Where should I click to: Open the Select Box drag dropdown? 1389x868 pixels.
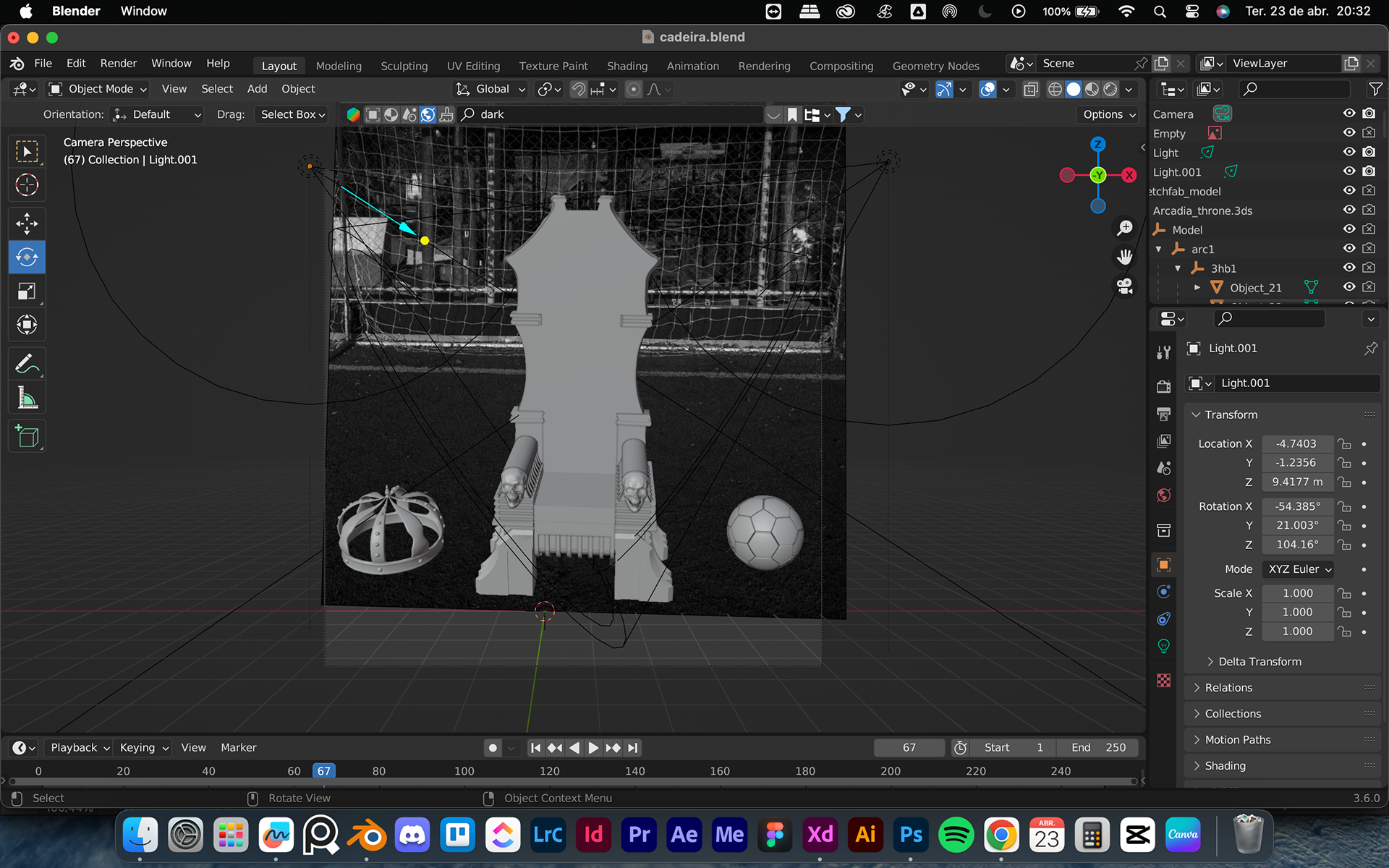point(292,114)
